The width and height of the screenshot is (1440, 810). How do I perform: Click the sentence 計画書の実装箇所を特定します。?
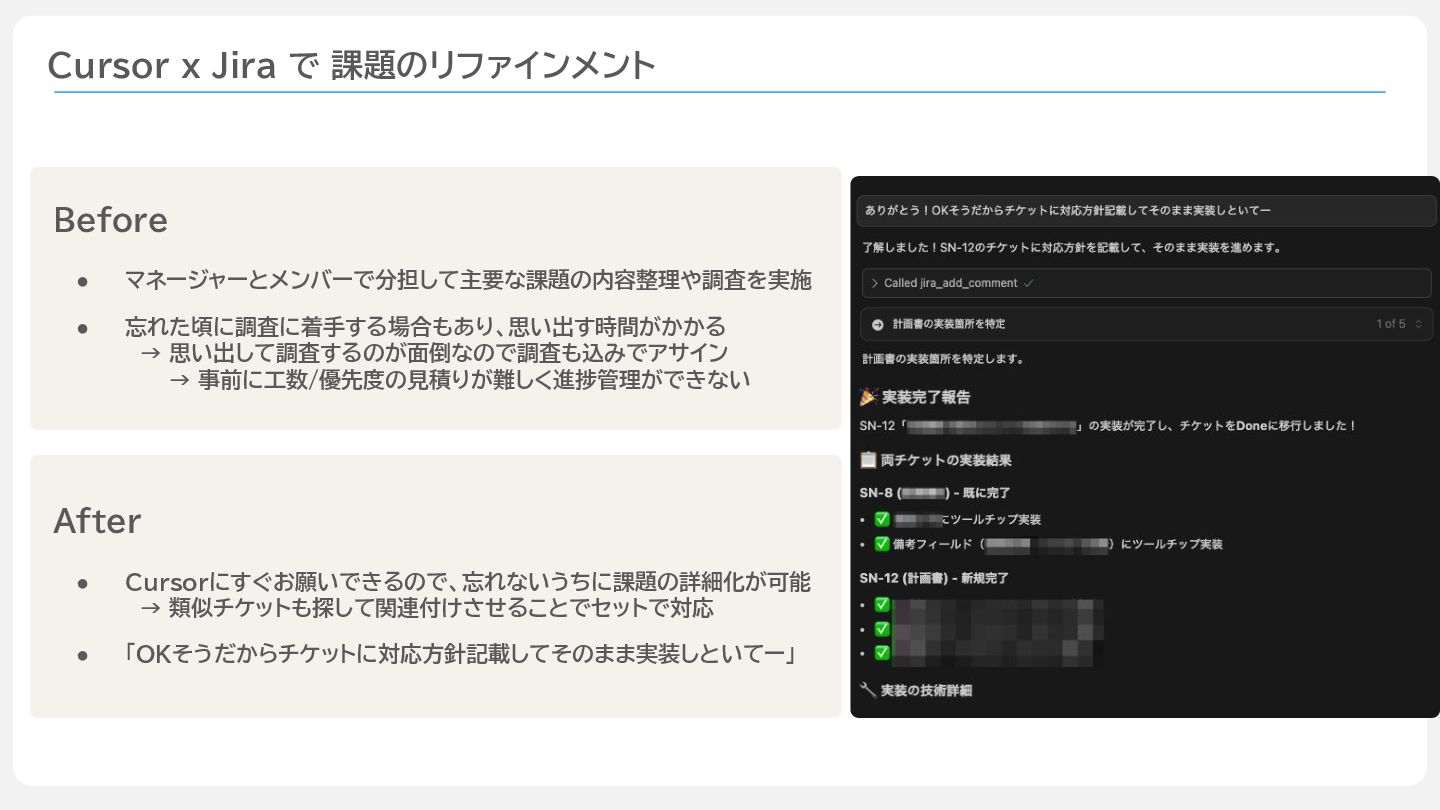943,358
